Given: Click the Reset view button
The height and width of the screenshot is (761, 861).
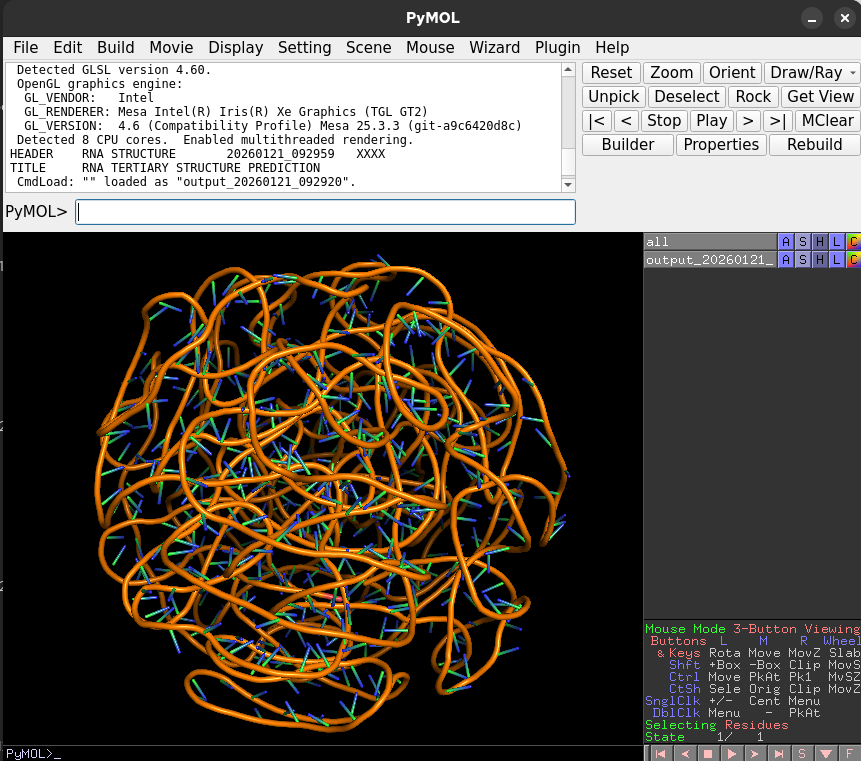Looking at the screenshot, I should pyautogui.click(x=611, y=72).
